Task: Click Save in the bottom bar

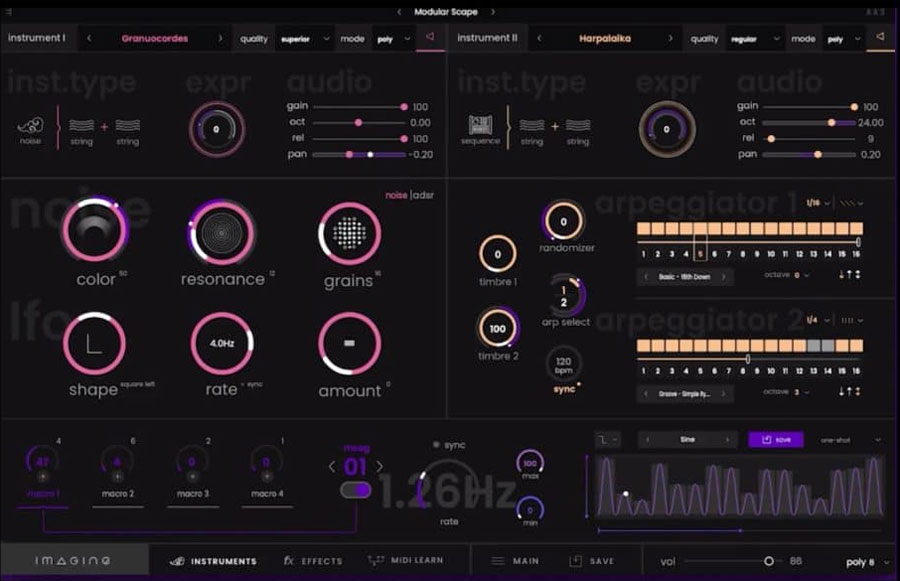Action: pos(591,561)
